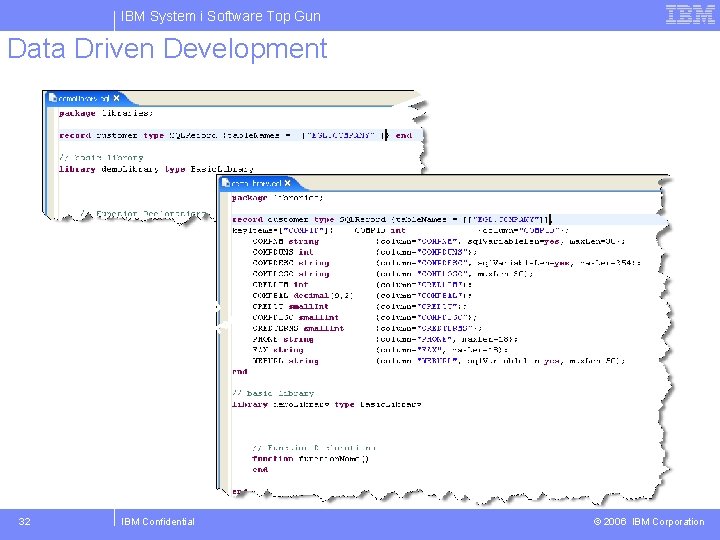
Task: Click the '// basic library' comment in front editor
Action: [273, 394]
